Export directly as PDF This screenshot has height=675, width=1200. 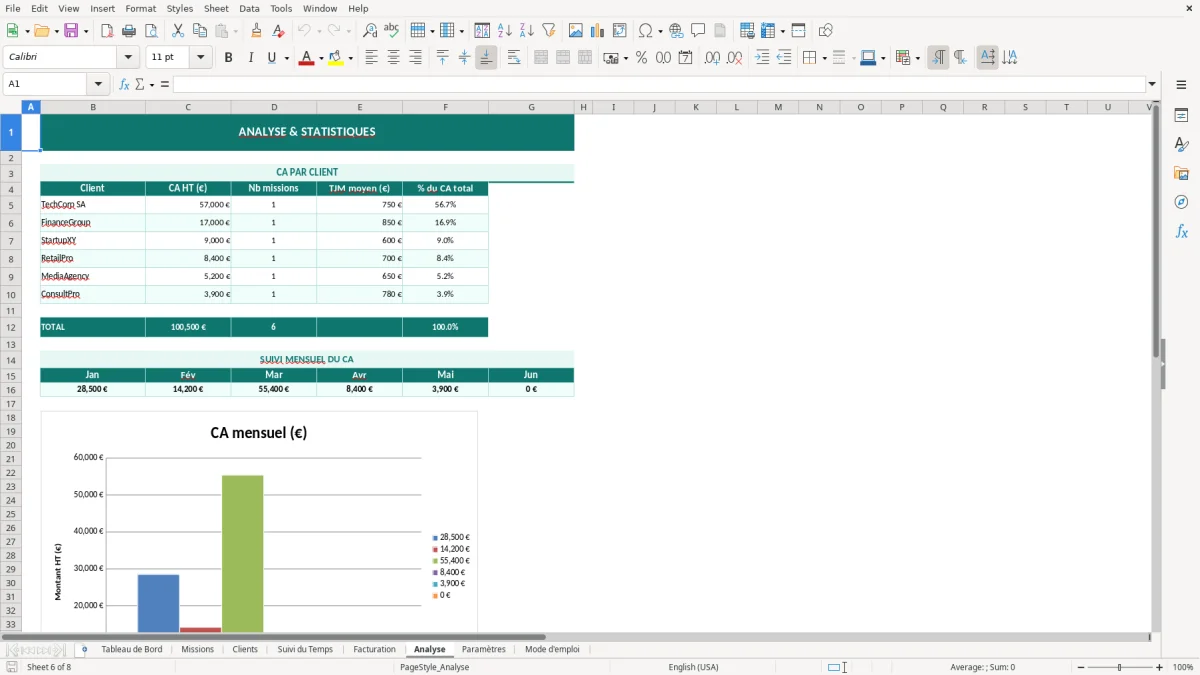coord(107,31)
